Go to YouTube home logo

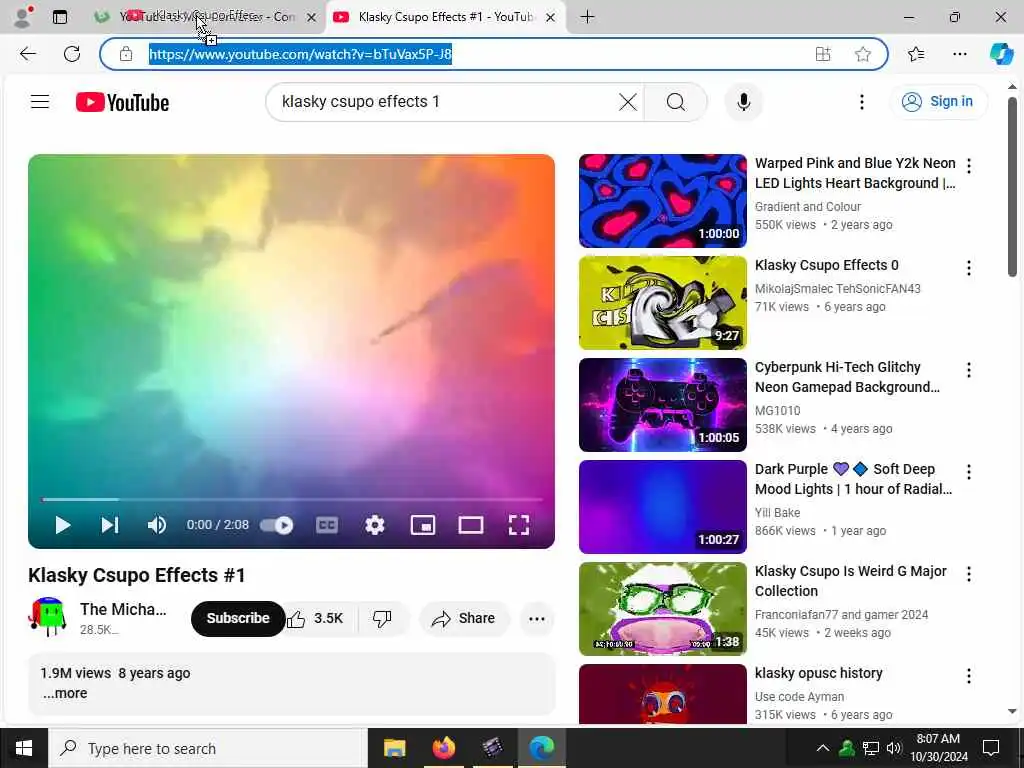click(x=122, y=102)
